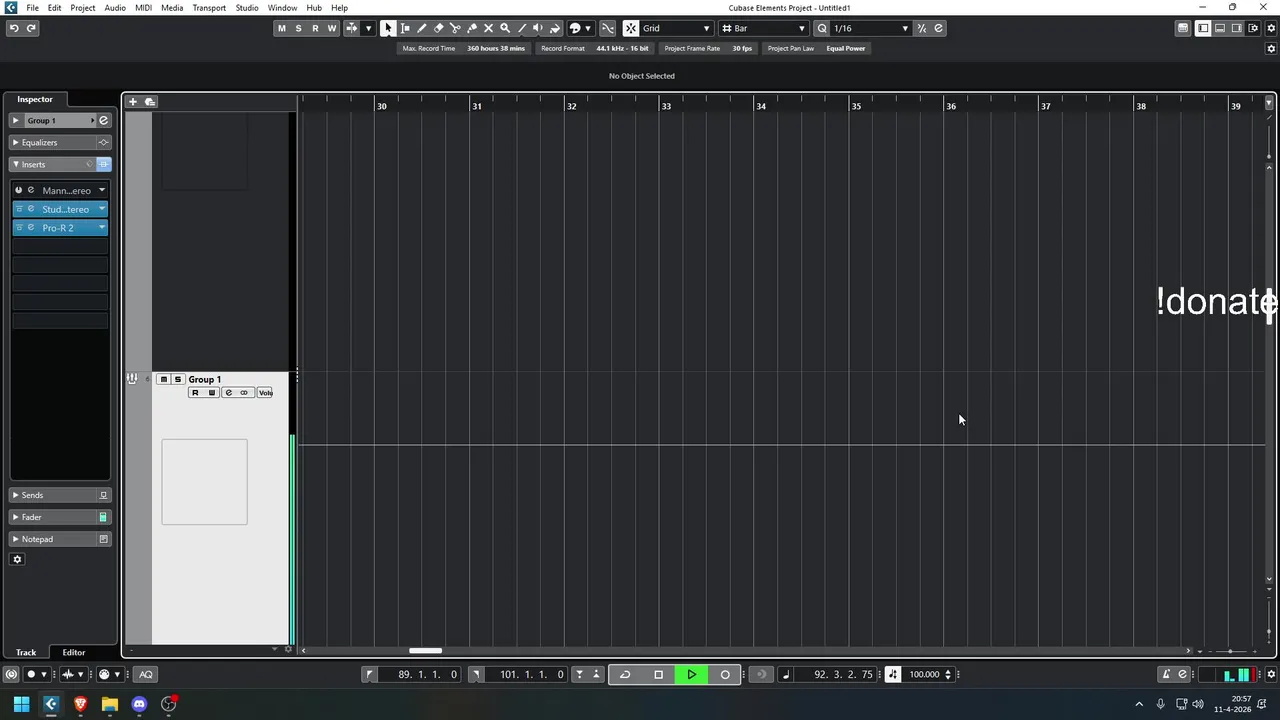This screenshot has width=1280, height=720.
Task: Open File Explorer from taskbar
Action: pyautogui.click(x=110, y=704)
